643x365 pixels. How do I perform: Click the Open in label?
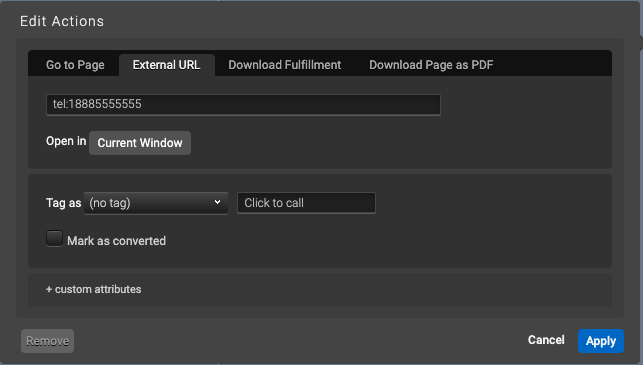tap(66, 141)
